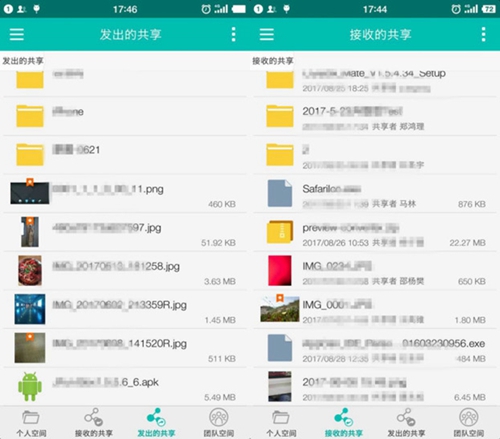The width and height of the screenshot is (500, 439).
Task: Open food photo thumbnail sized 3.63 MB
Action: pos(30,270)
